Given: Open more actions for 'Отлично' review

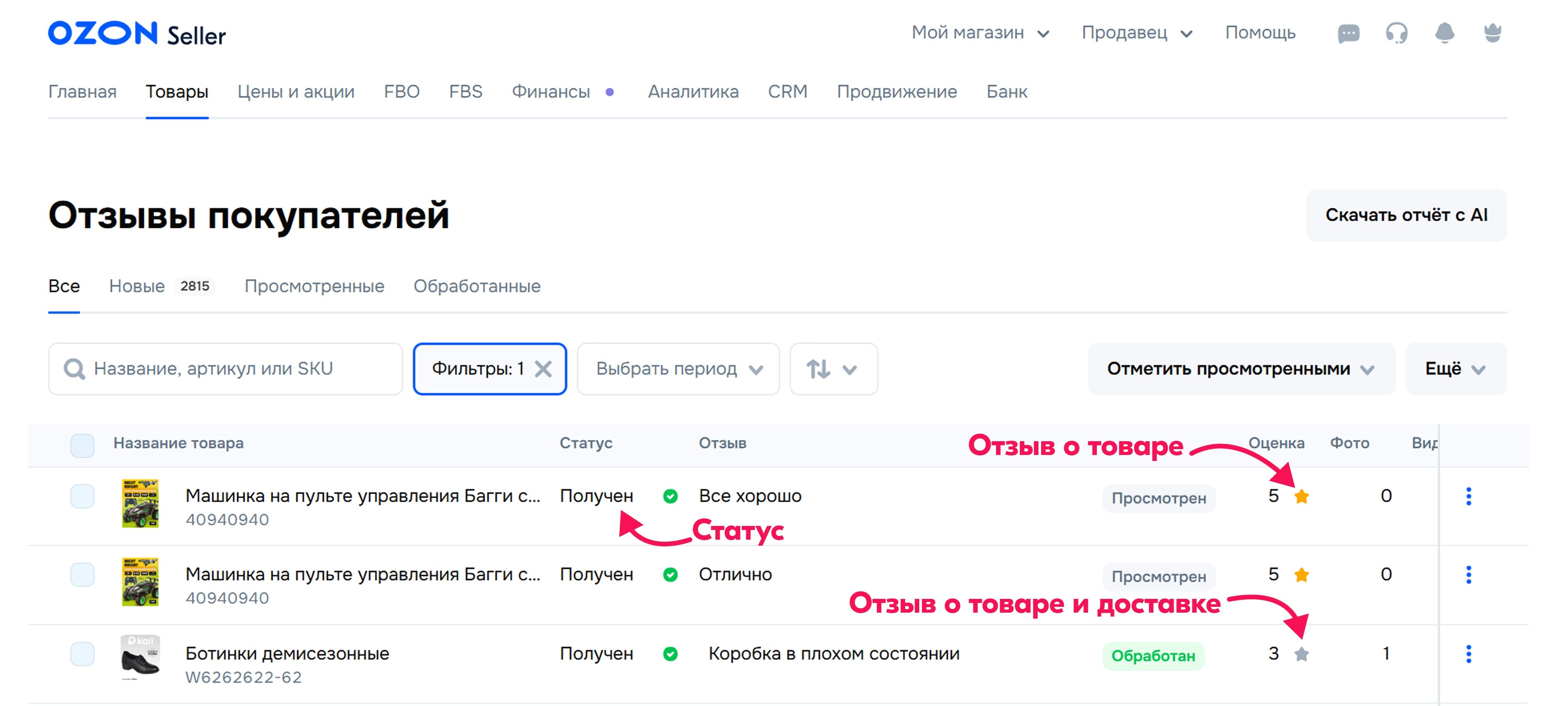Looking at the screenshot, I should point(1468,575).
